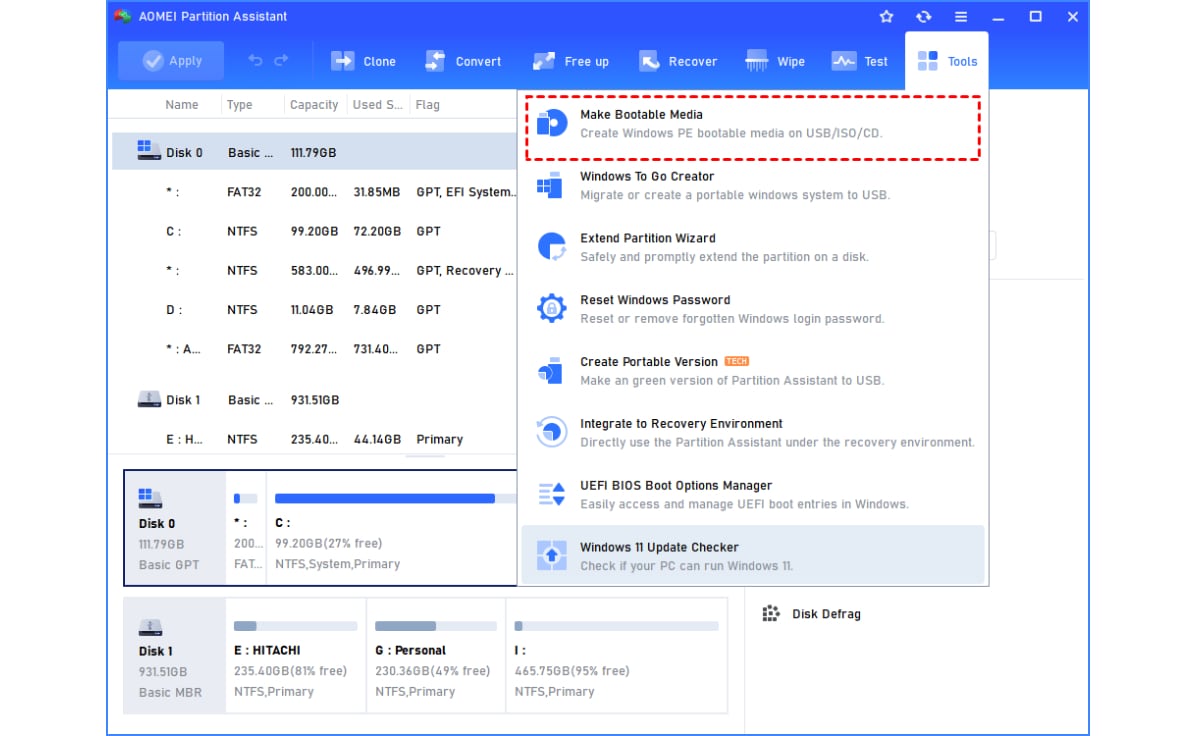Click the Flag column header
Image resolution: width=1196 pixels, height=736 pixels.
[x=427, y=104]
